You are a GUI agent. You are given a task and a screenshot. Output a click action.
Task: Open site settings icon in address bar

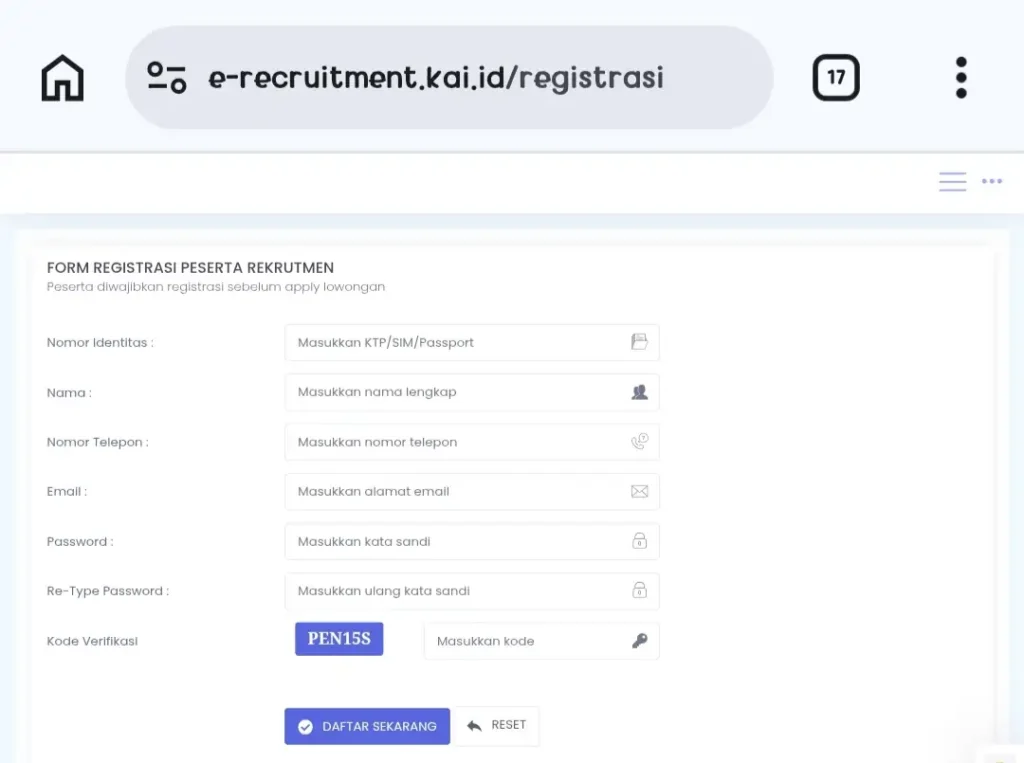click(x=167, y=78)
